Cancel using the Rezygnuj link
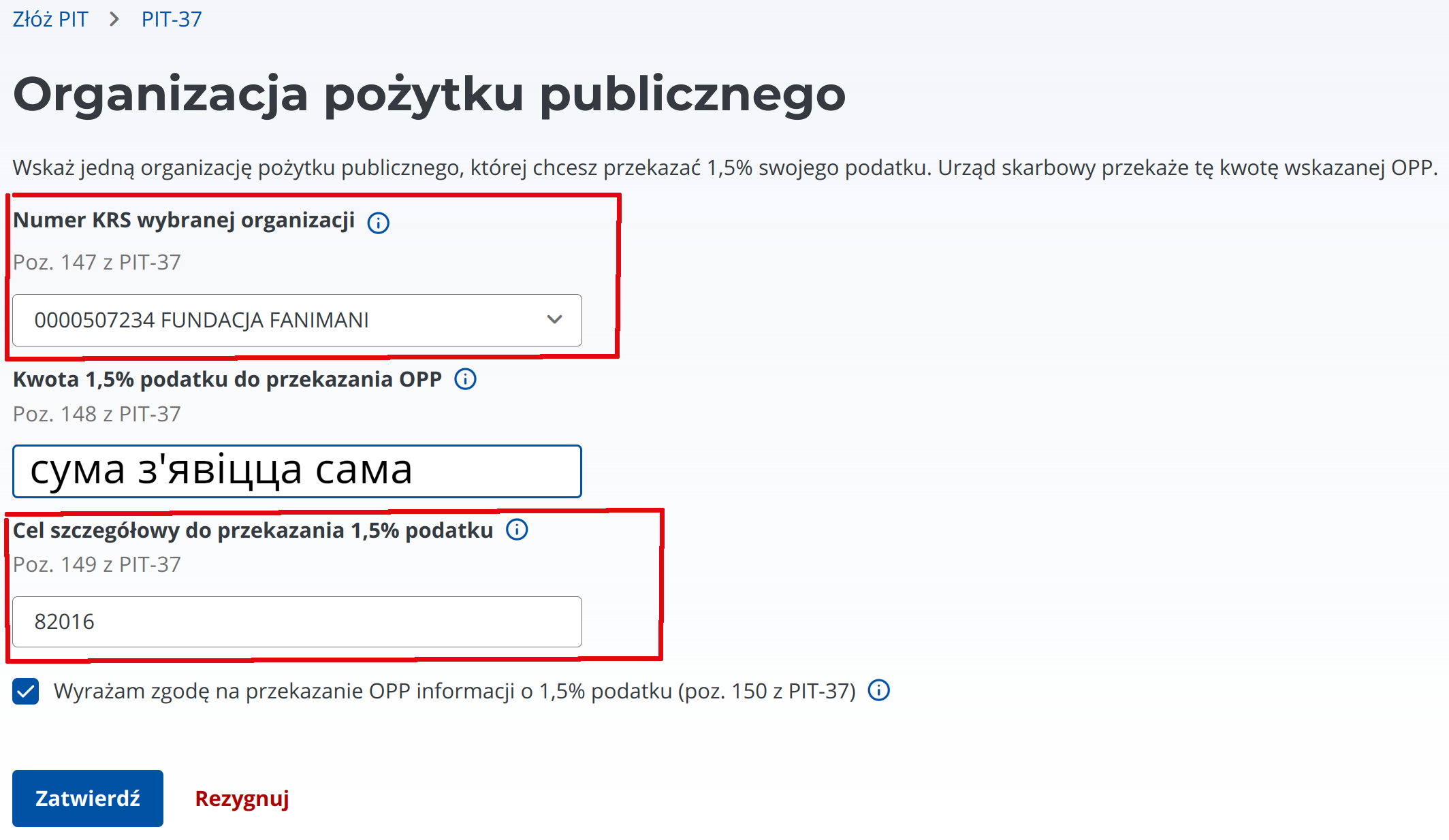 click(242, 798)
